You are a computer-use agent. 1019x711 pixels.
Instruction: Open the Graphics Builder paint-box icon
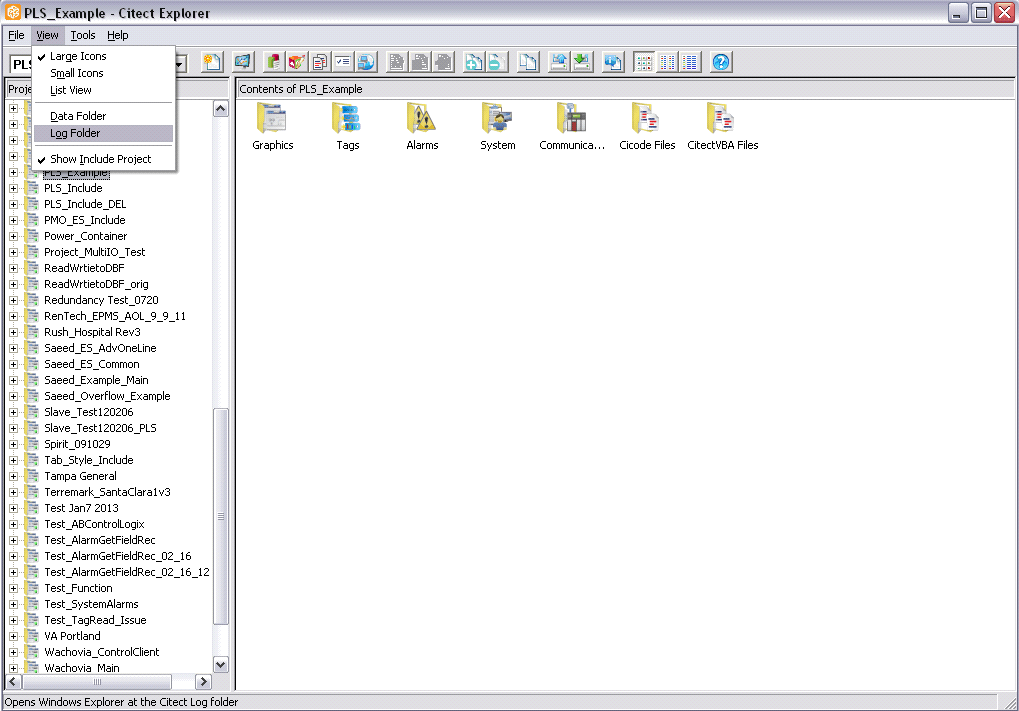coord(296,62)
